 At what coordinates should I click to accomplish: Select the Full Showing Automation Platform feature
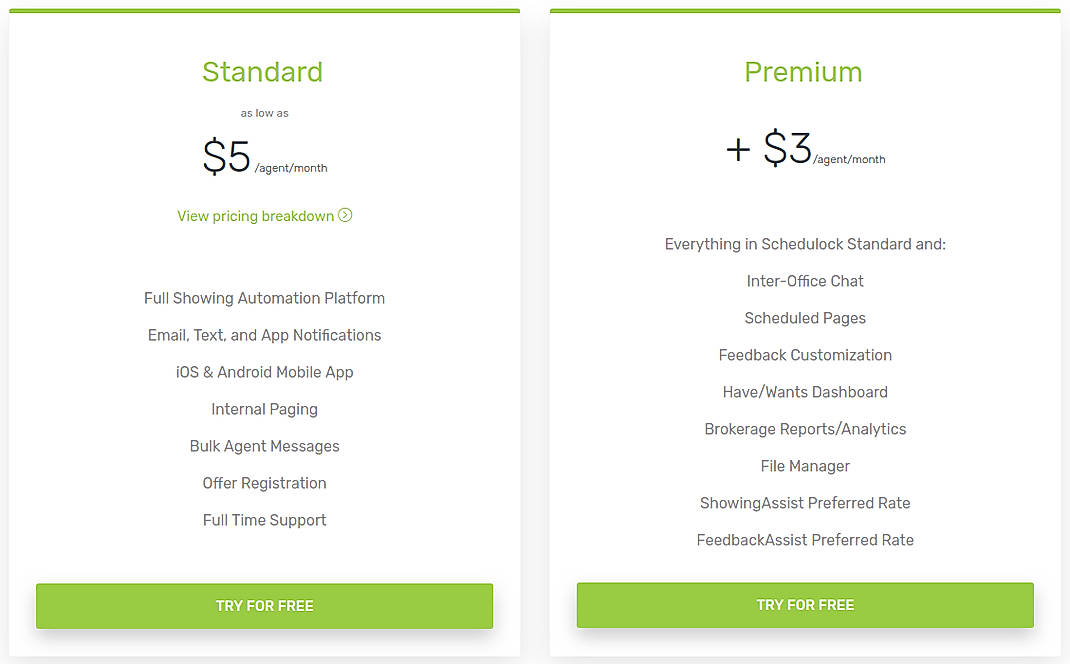pyautogui.click(x=264, y=298)
